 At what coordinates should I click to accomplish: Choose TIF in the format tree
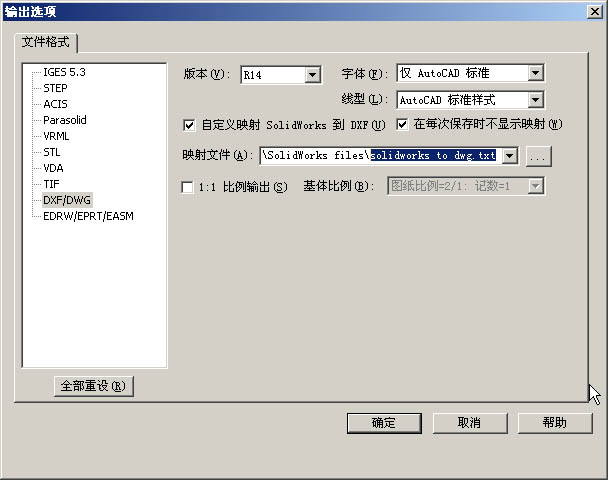point(51,184)
